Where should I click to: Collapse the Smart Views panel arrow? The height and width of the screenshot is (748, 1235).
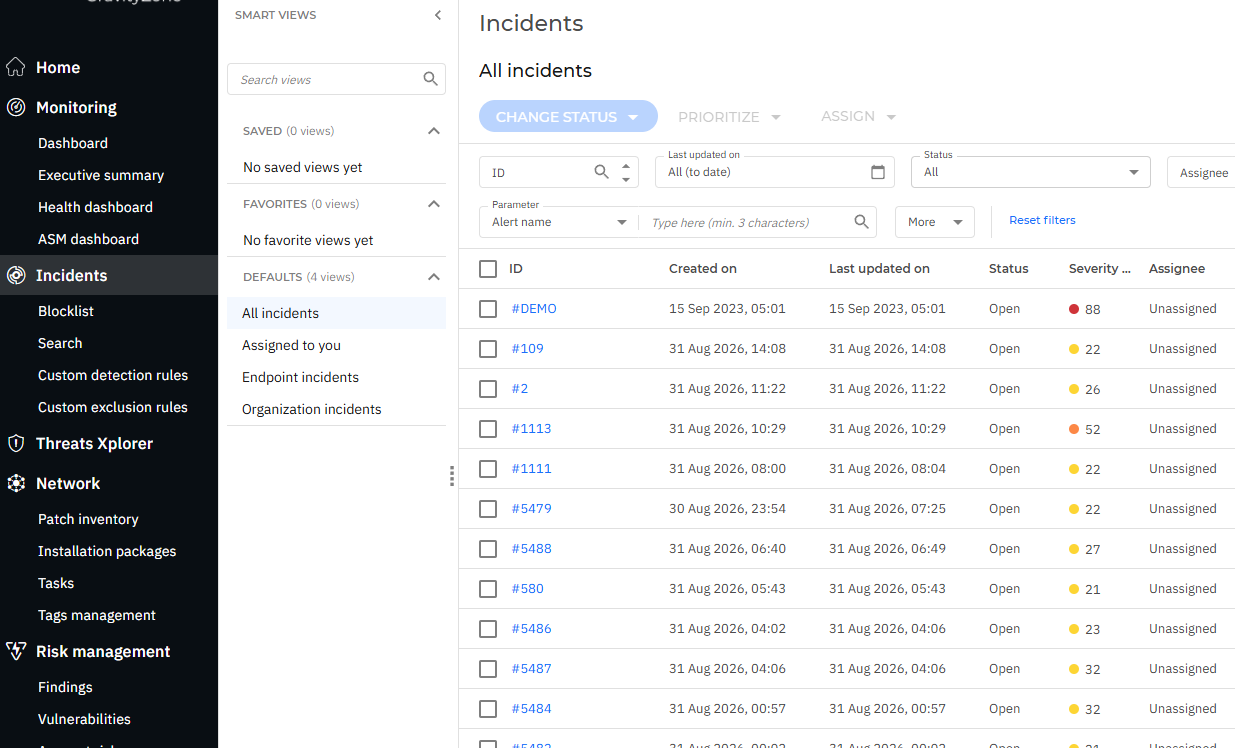coord(437,15)
